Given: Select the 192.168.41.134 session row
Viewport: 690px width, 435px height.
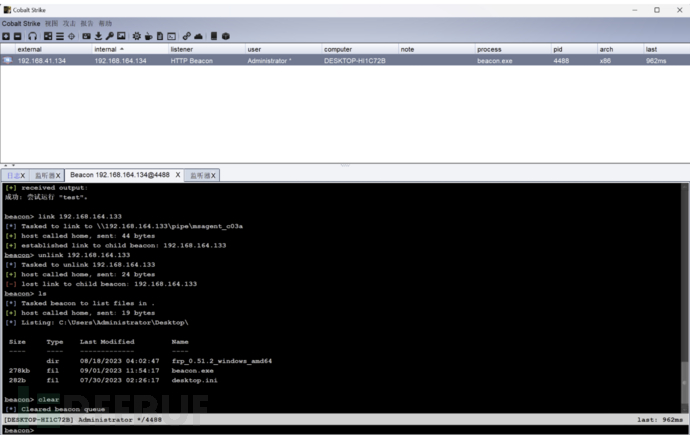Looking at the screenshot, I should click(42, 60).
